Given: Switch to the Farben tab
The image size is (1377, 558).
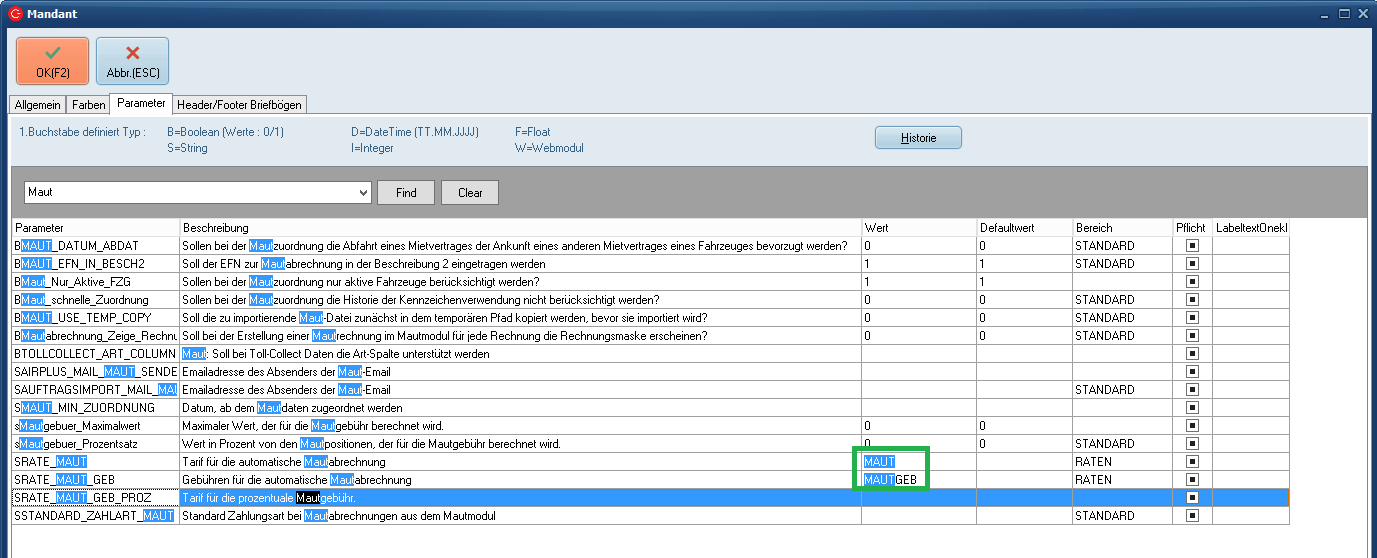Looking at the screenshot, I should tap(88, 105).
